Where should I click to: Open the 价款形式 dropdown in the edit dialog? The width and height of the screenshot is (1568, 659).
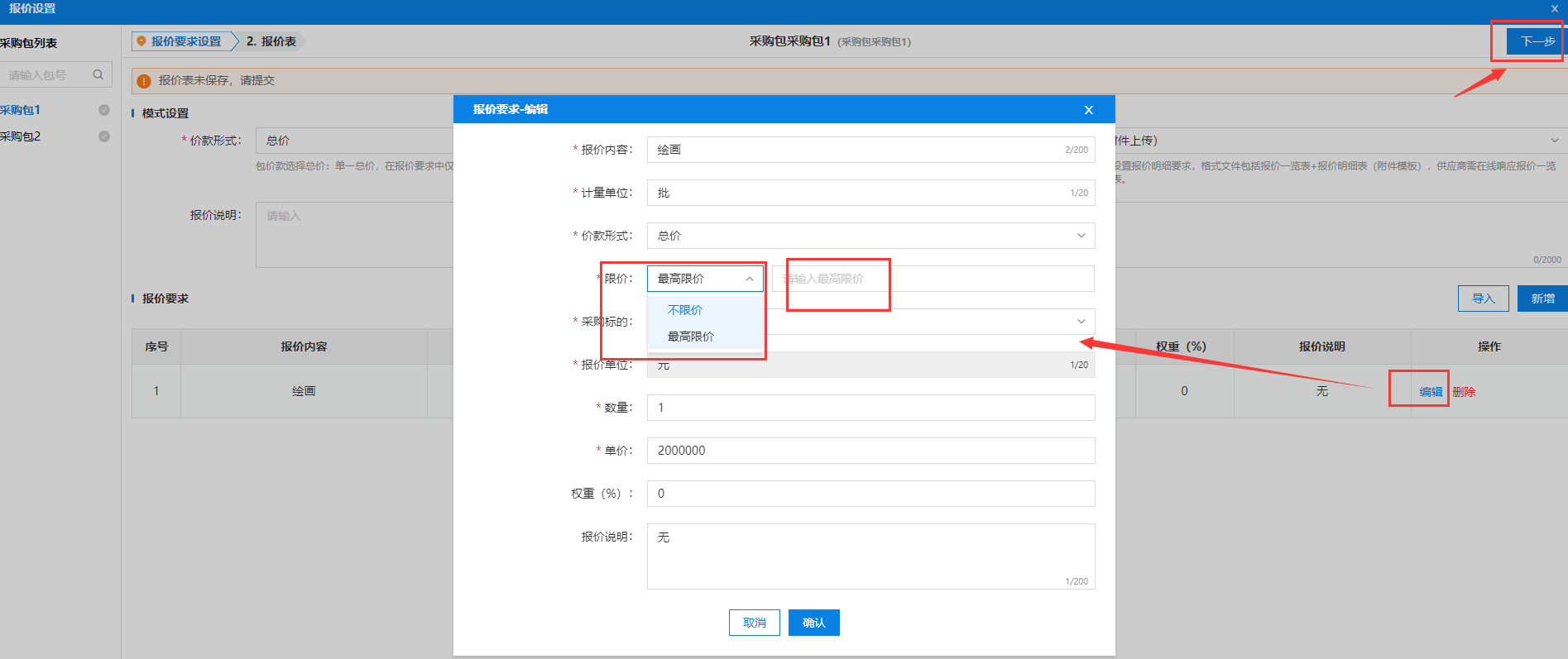click(x=870, y=236)
